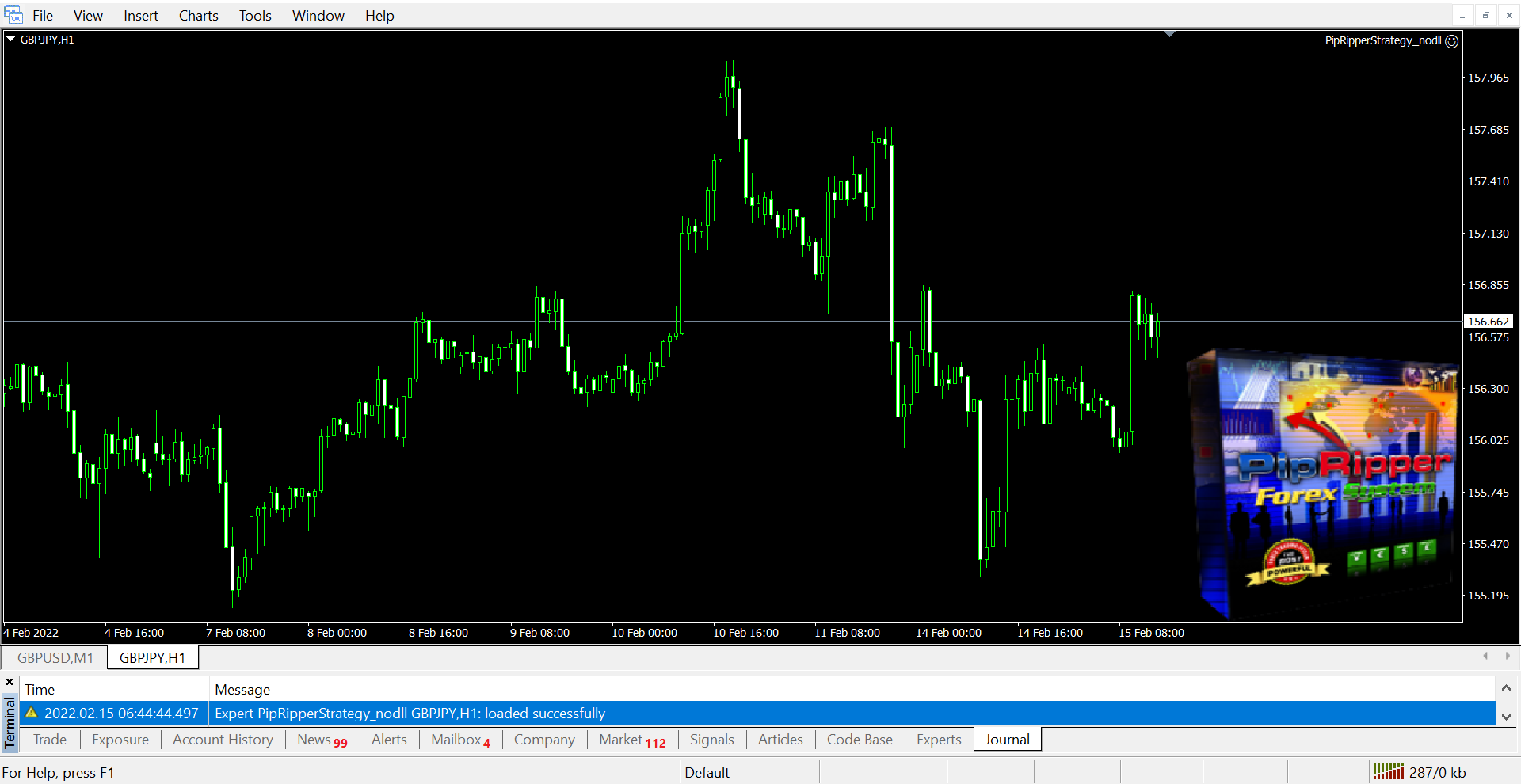This screenshot has width=1521, height=784.
Task: Click the journal scrollbar down arrow
Action: (x=1506, y=716)
